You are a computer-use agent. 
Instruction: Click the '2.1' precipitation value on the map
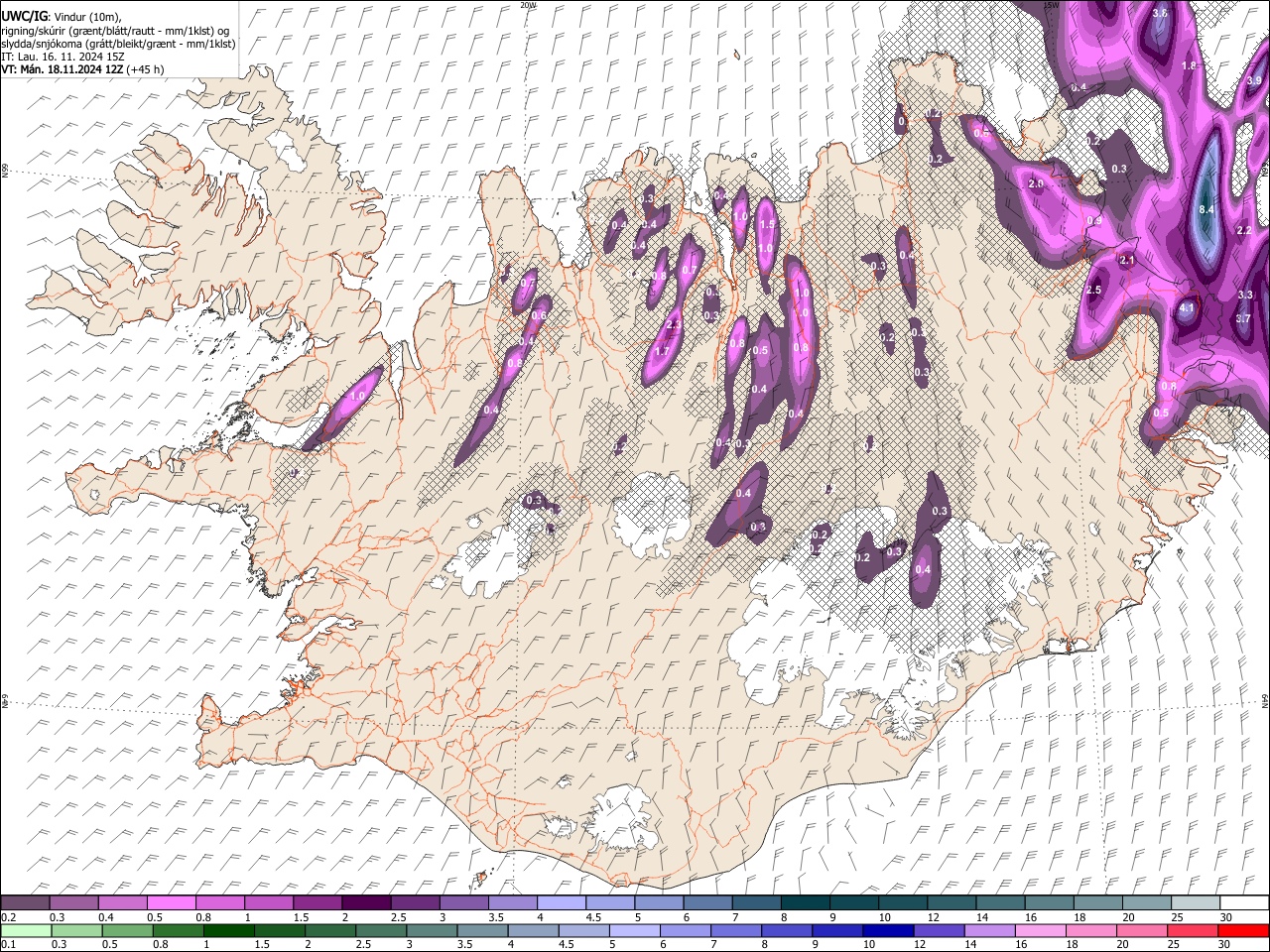coord(1126,260)
